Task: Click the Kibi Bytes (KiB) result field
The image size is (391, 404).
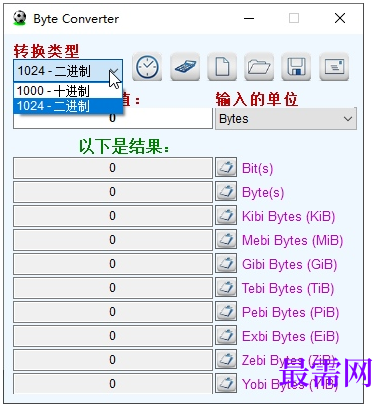Action: click(113, 216)
